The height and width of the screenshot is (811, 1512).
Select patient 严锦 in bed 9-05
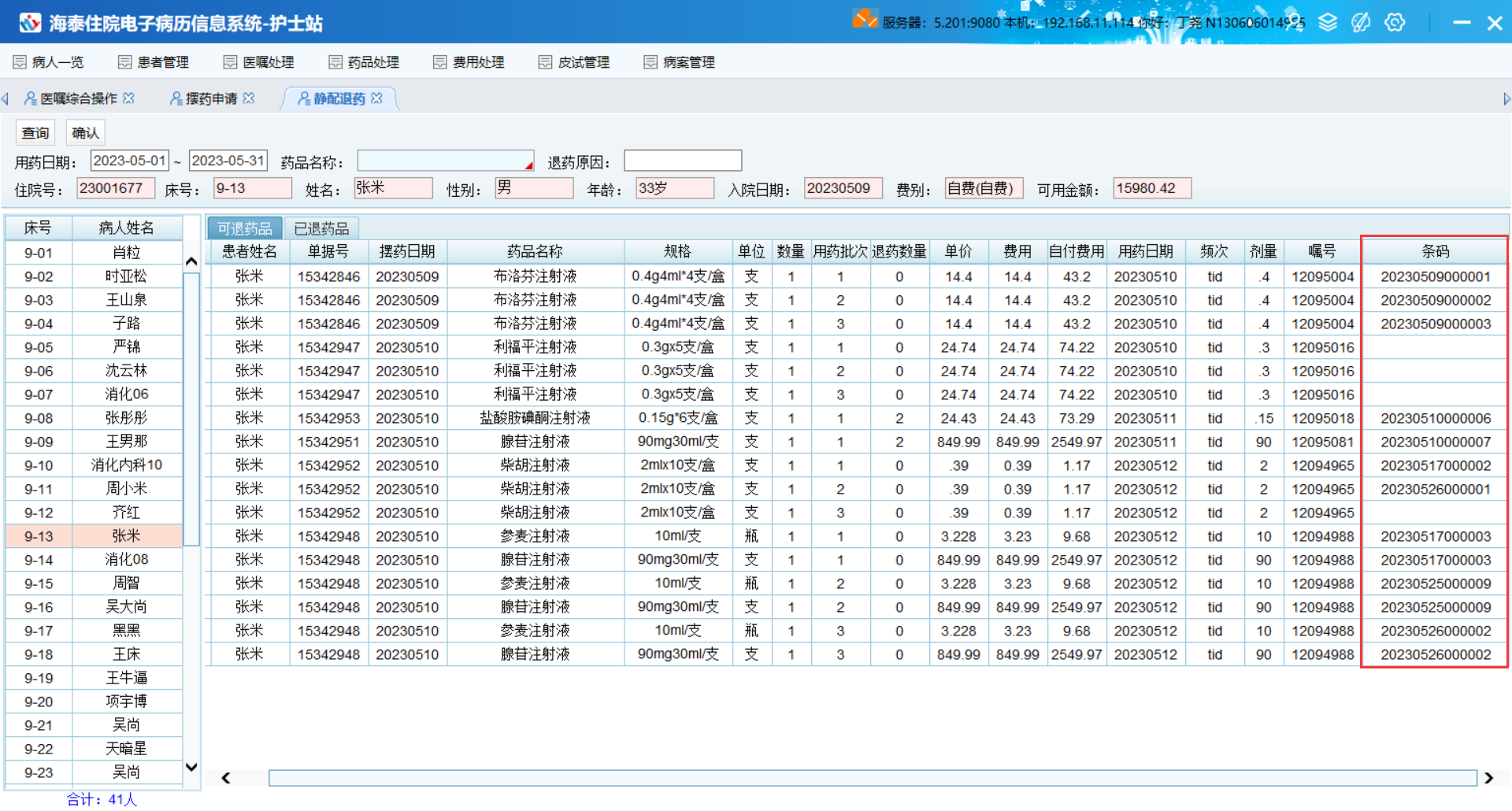(94, 347)
